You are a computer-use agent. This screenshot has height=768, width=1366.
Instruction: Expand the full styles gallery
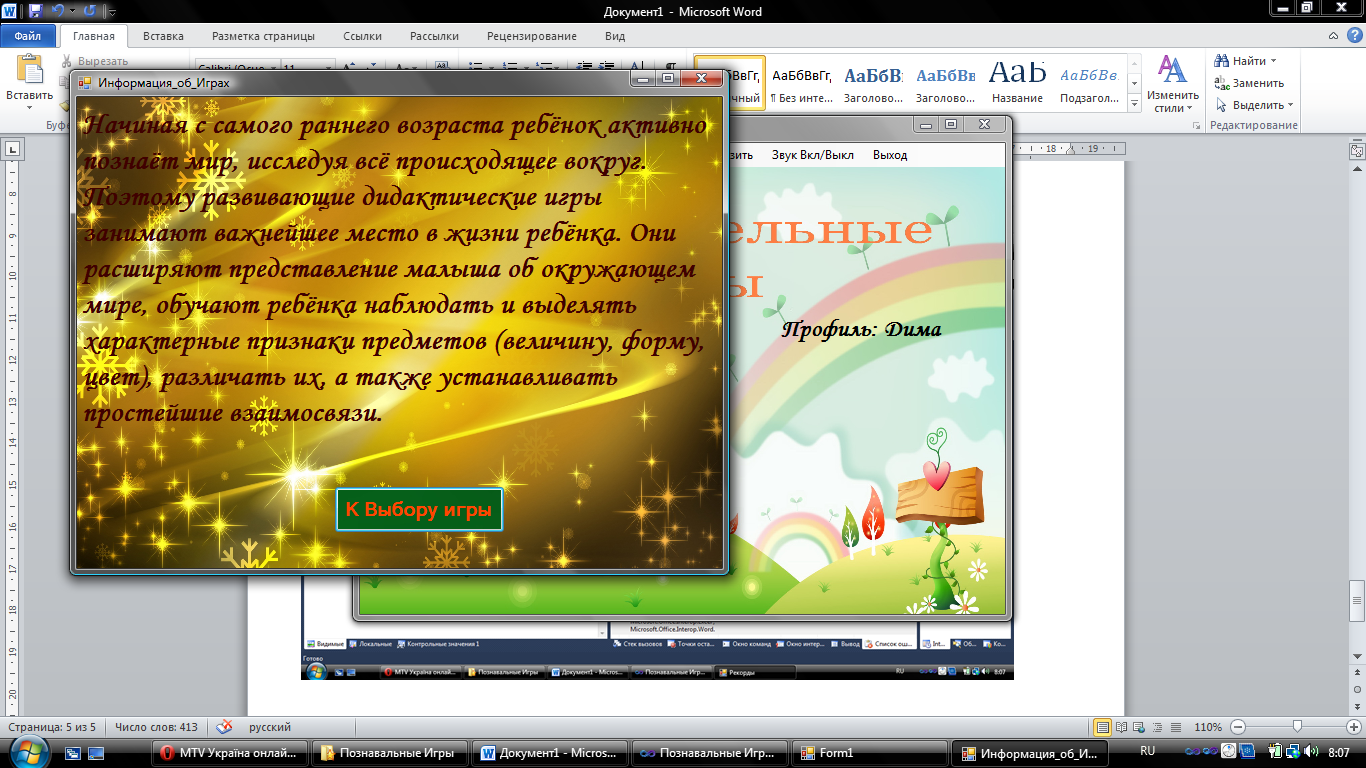click(x=1133, y=102)
